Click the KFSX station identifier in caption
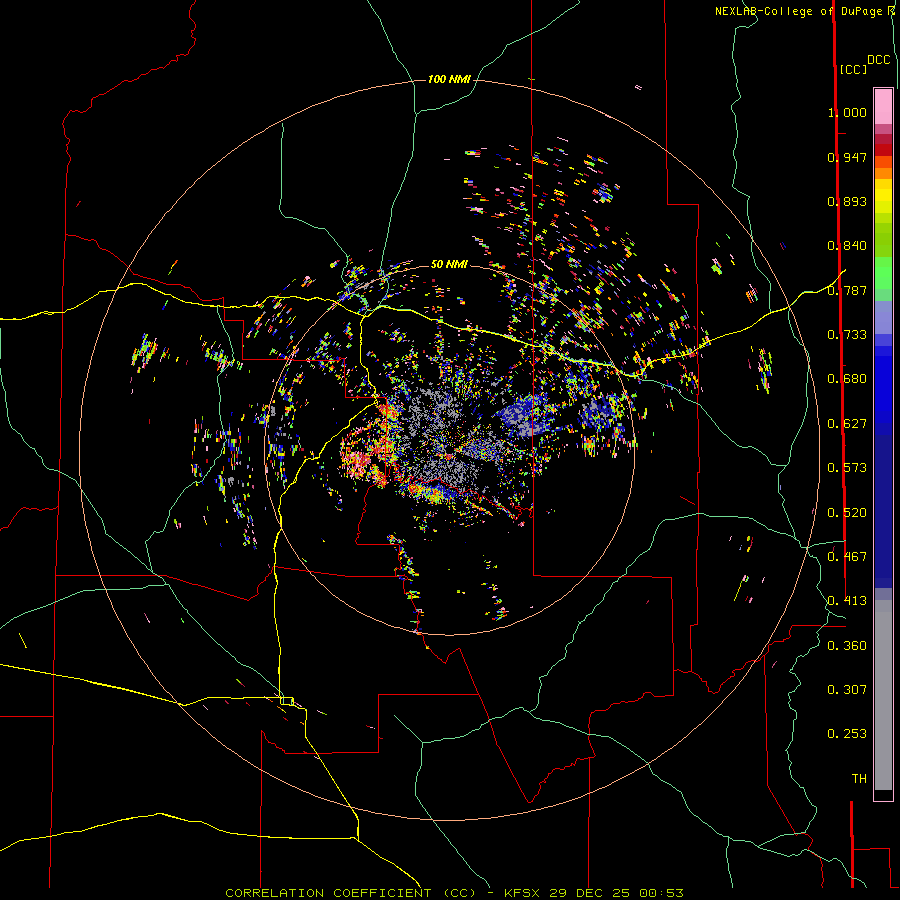 click(x=522, y=893)
